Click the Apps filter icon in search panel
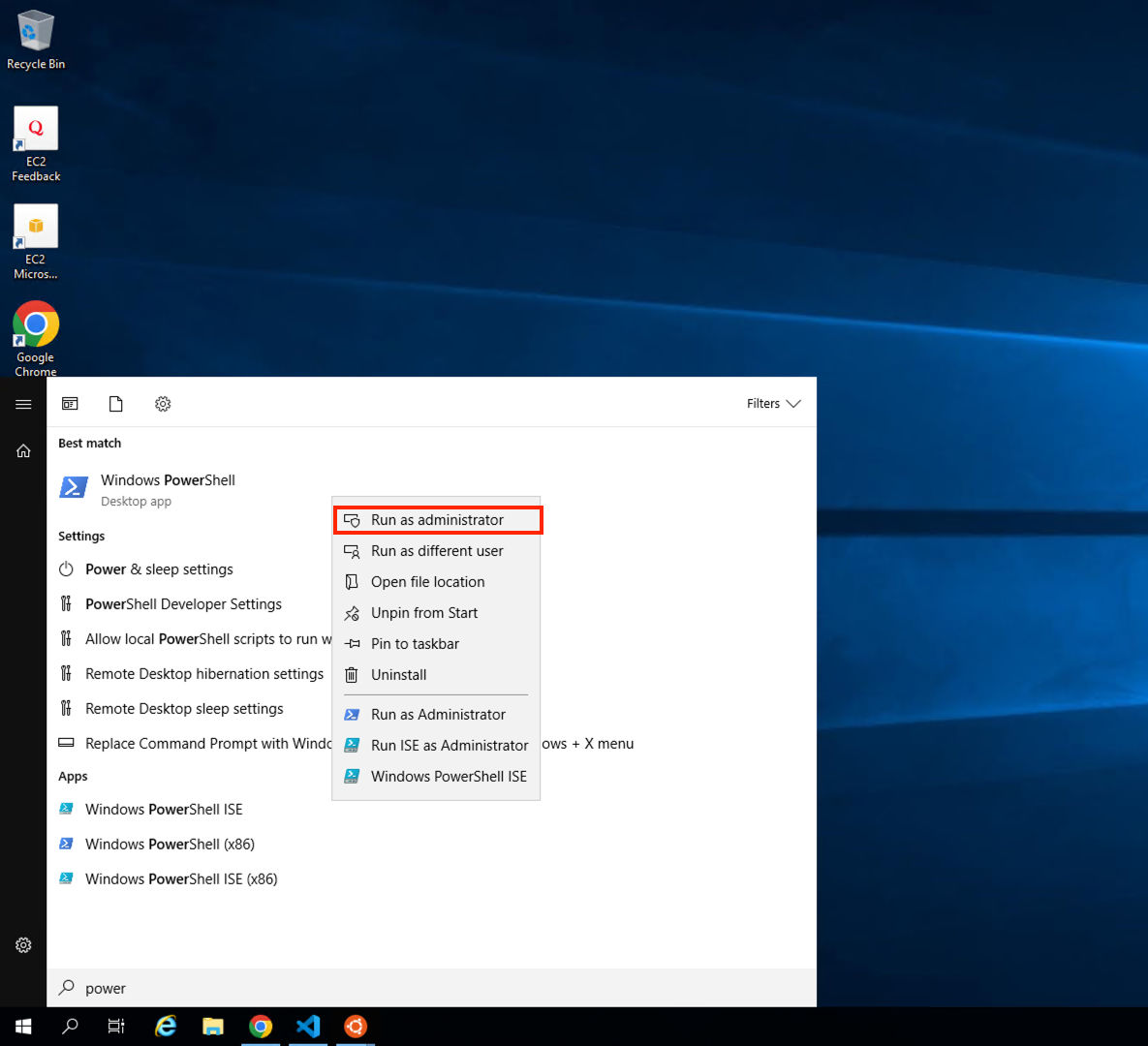This screenshot has width=1148, height=1046. [x=70, y=404]
